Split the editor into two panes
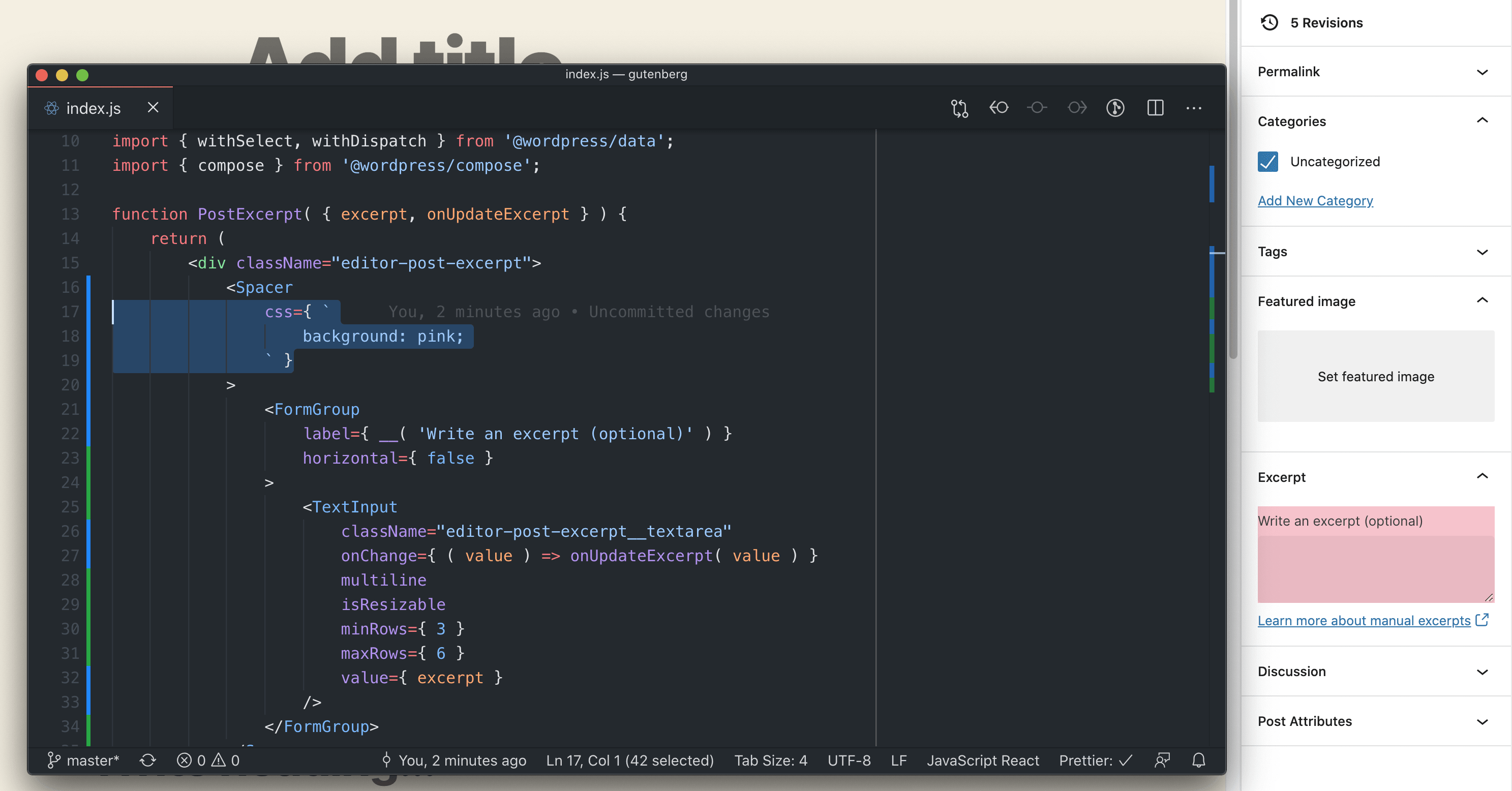Image resolution: width=1512 pixels, height=791 pixels. pos(1155,108)
